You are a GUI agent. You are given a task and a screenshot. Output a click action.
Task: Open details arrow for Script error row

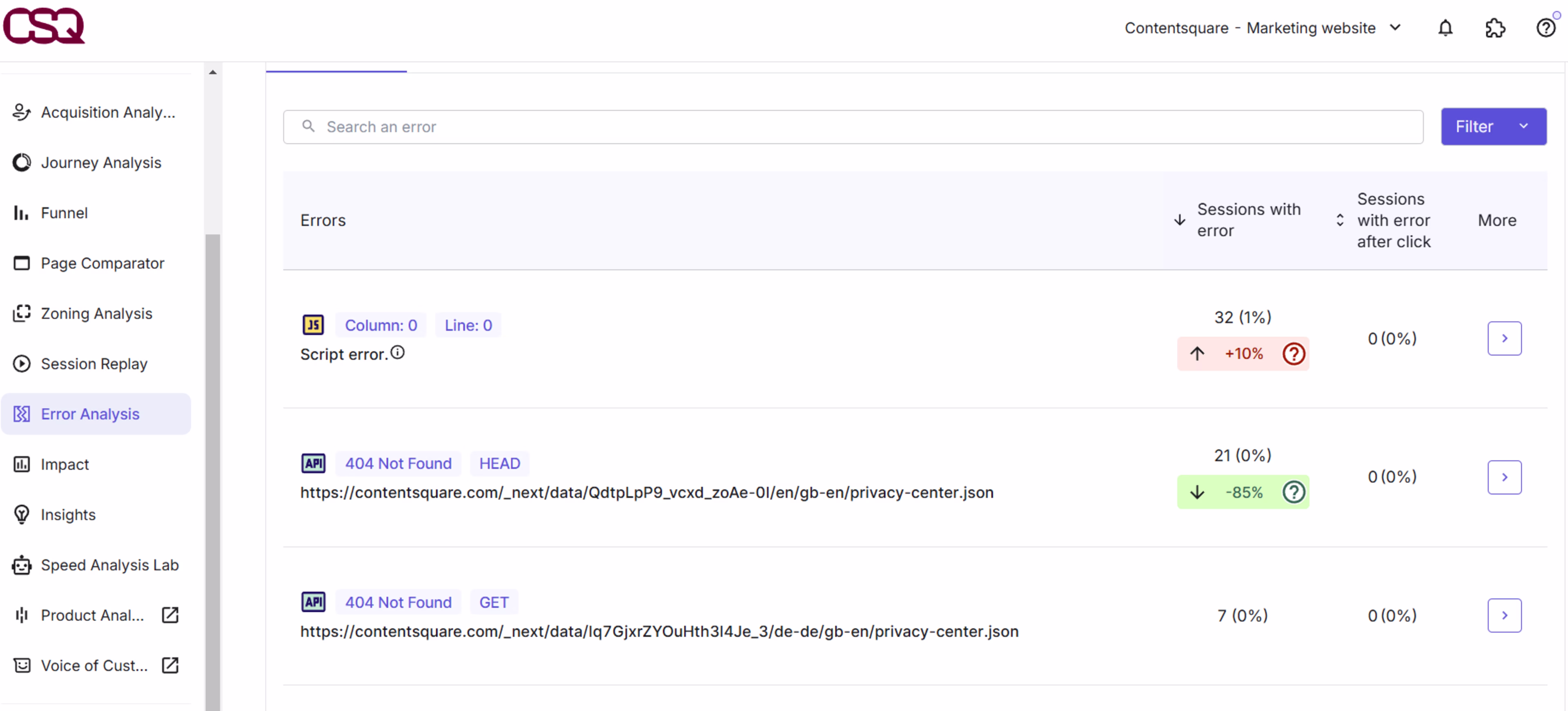pyautogui.click(x=1504, y=338)
